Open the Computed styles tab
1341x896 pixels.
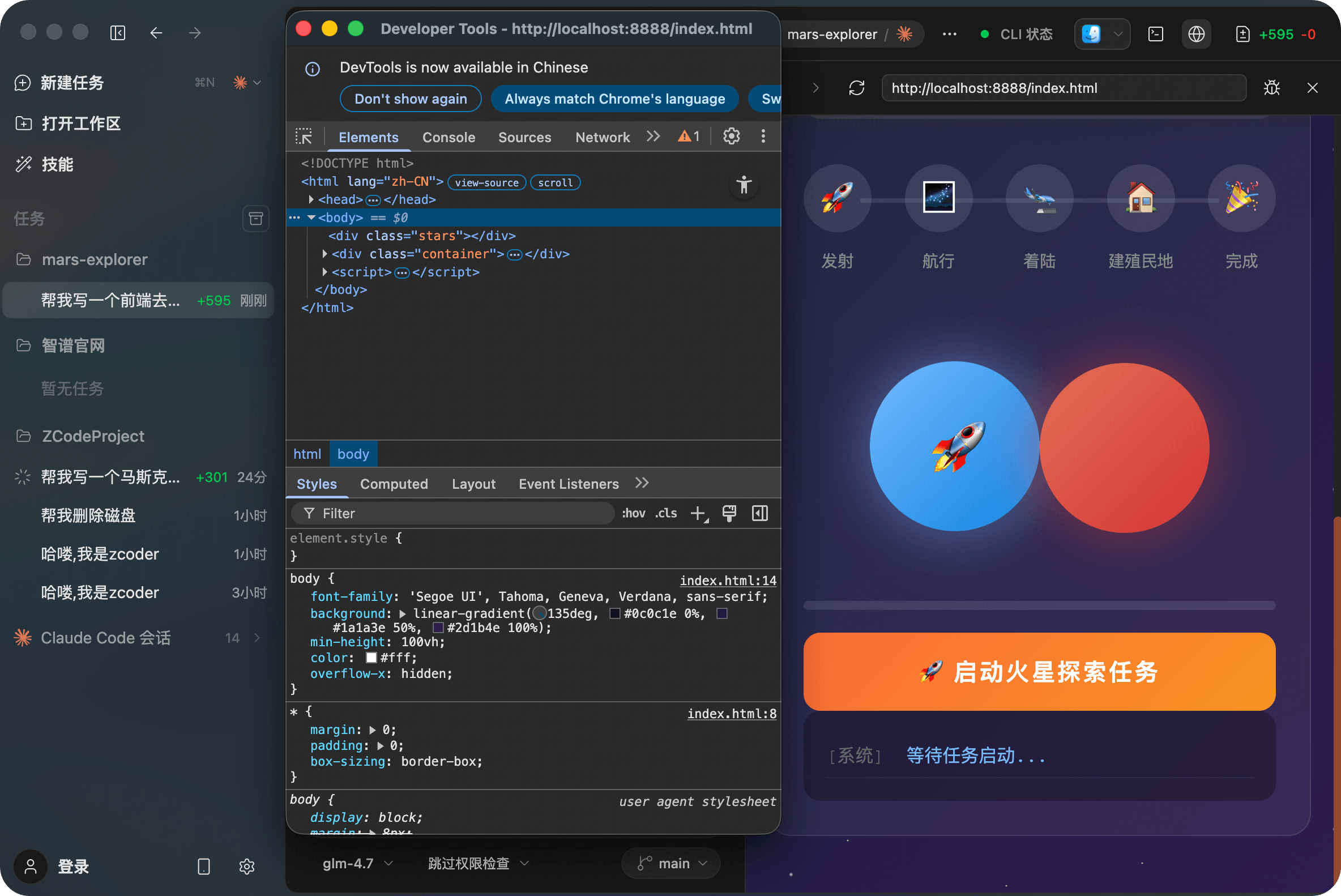(x=394, y=484)
